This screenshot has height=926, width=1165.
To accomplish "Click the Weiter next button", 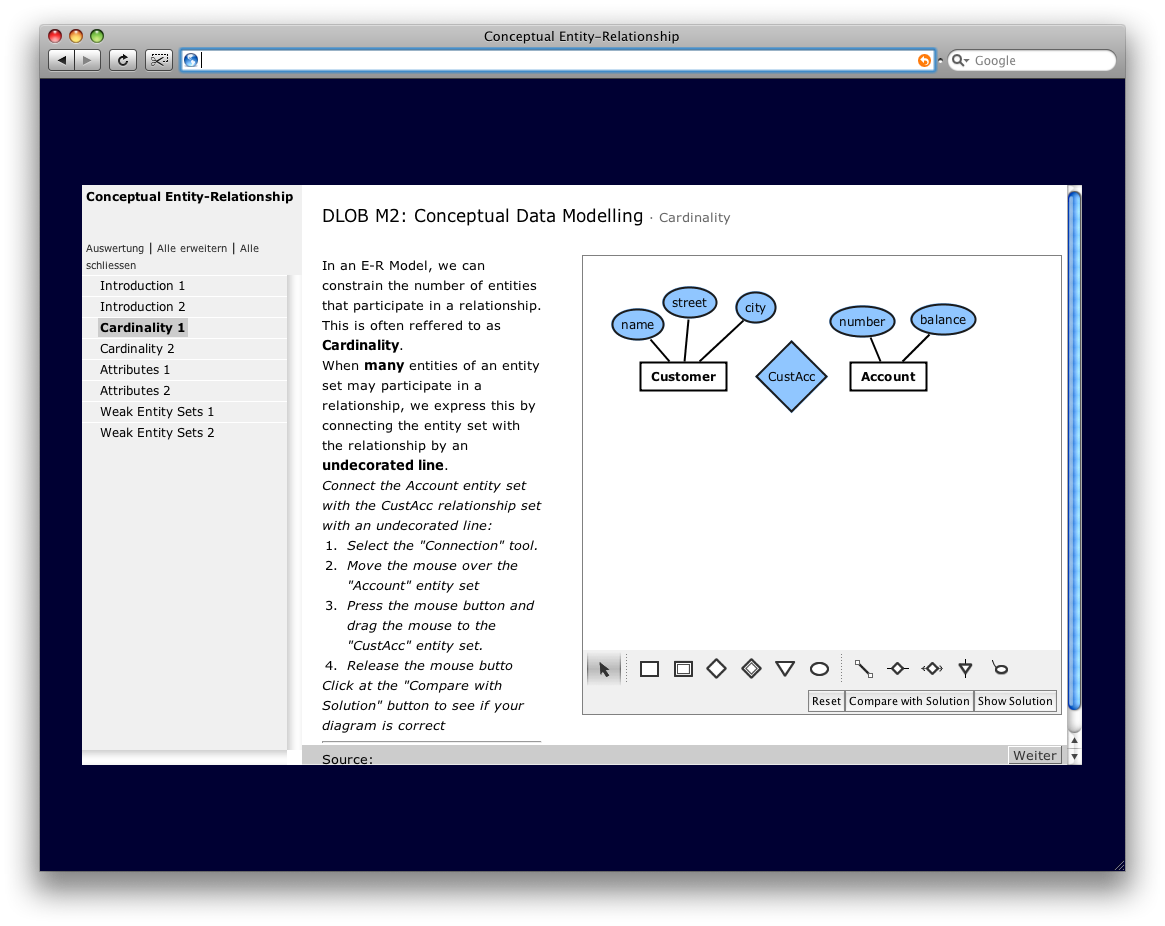I will pyautogui.click(x=1034, y=755).
